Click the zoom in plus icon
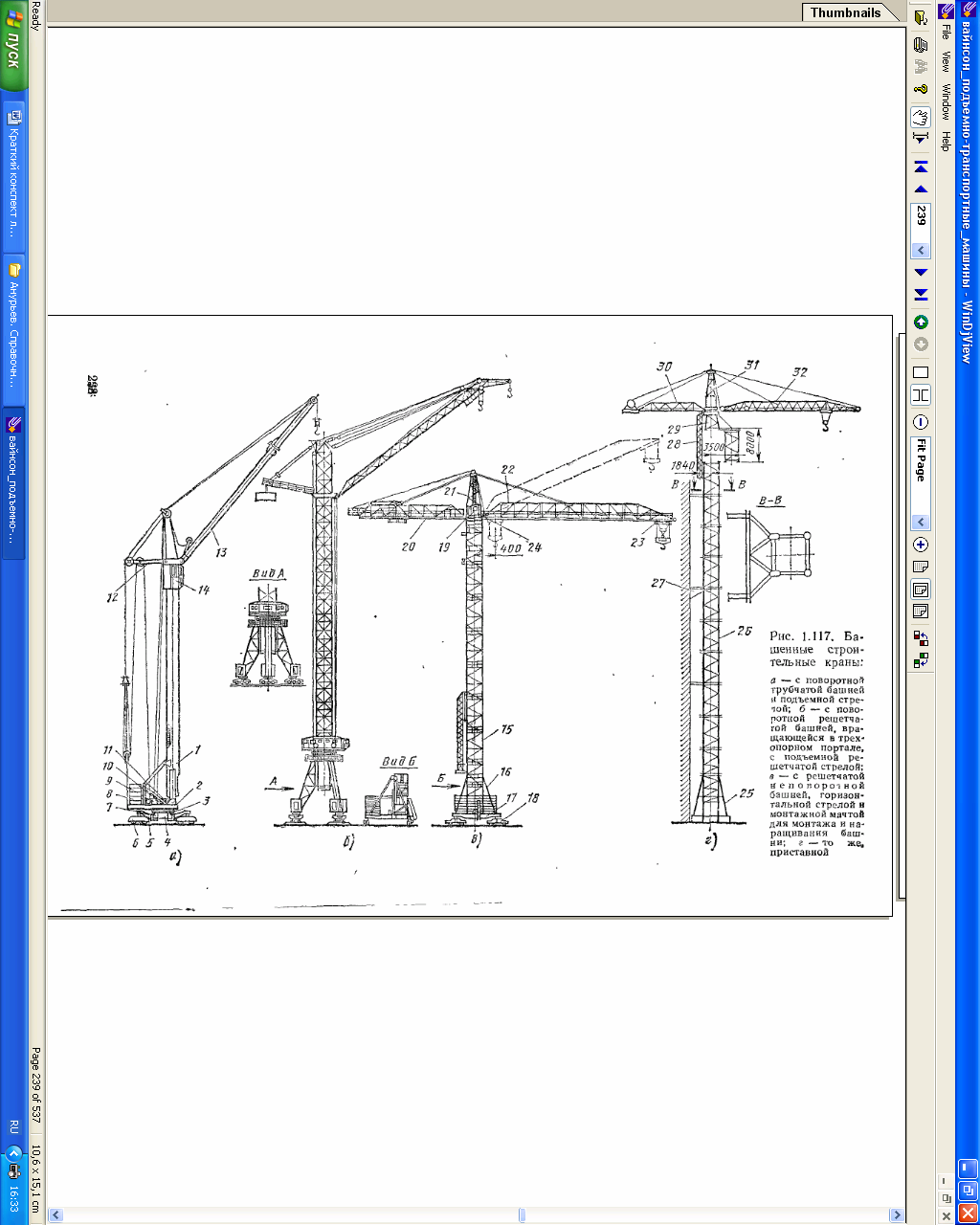The height and width of the screenshot is (1225, 980). 921,545
